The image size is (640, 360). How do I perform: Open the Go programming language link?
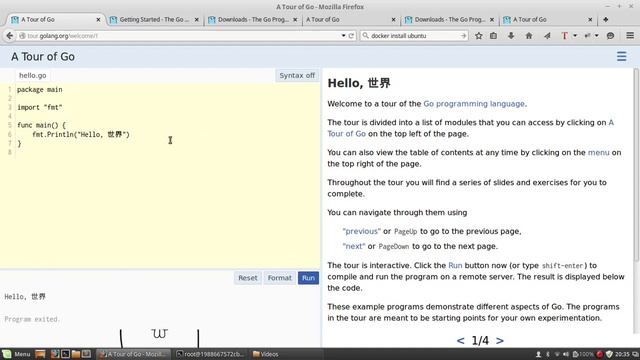tap(474, 104)
